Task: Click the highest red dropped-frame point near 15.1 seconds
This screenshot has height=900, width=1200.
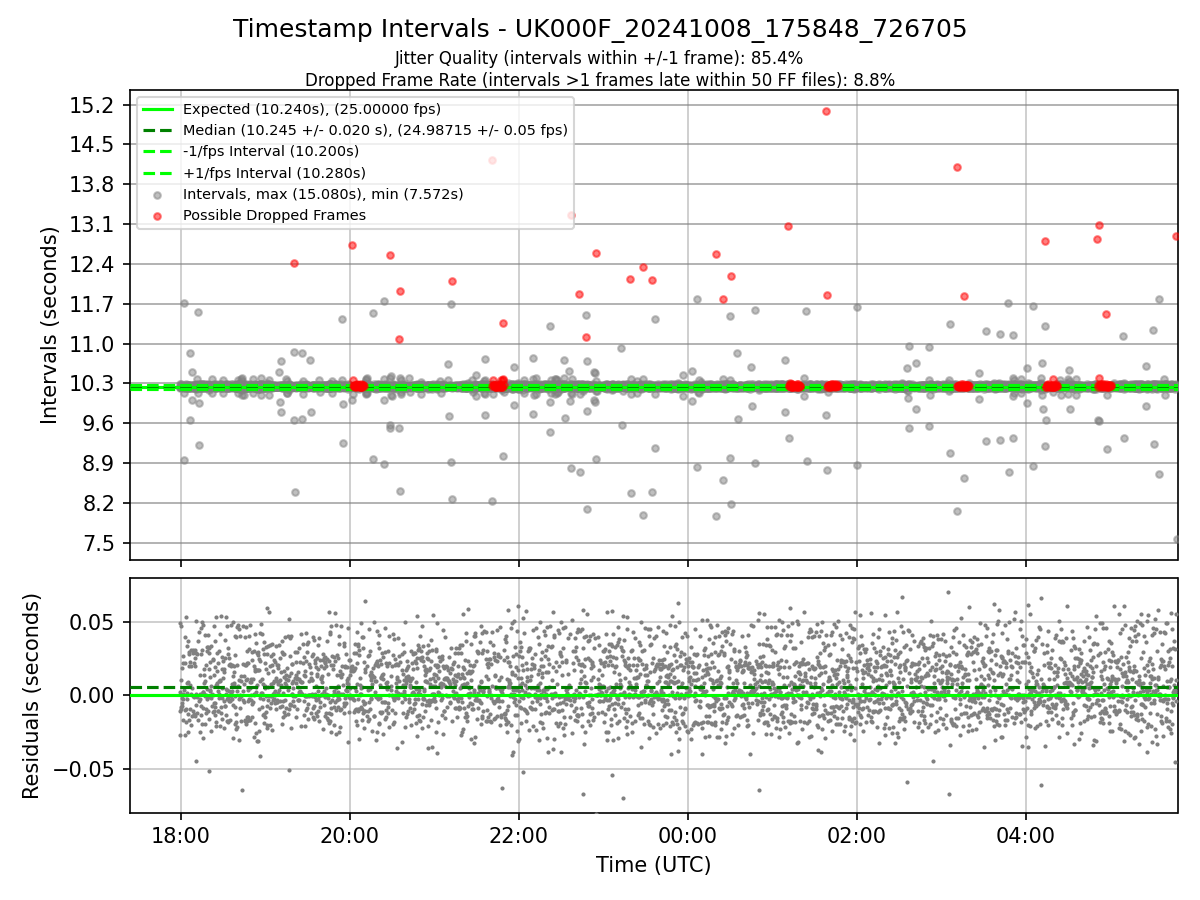Action: click(826, 111)
